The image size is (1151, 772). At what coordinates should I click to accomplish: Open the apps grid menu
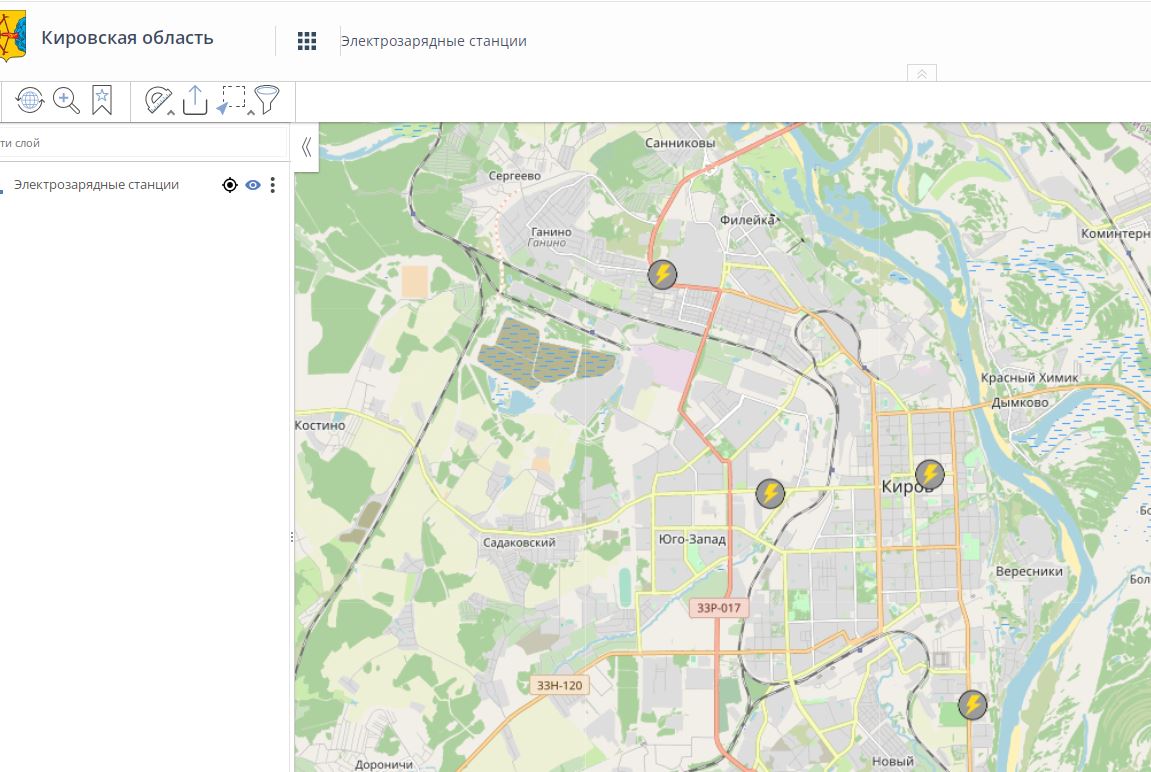pyautogui.click(x=307, y=41)
